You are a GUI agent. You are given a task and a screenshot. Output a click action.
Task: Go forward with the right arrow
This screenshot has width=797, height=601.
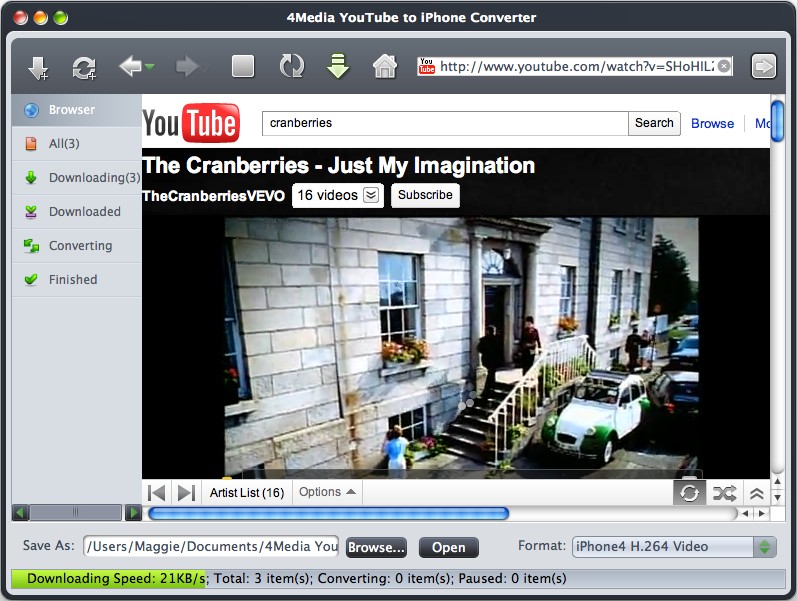point(187,67)
